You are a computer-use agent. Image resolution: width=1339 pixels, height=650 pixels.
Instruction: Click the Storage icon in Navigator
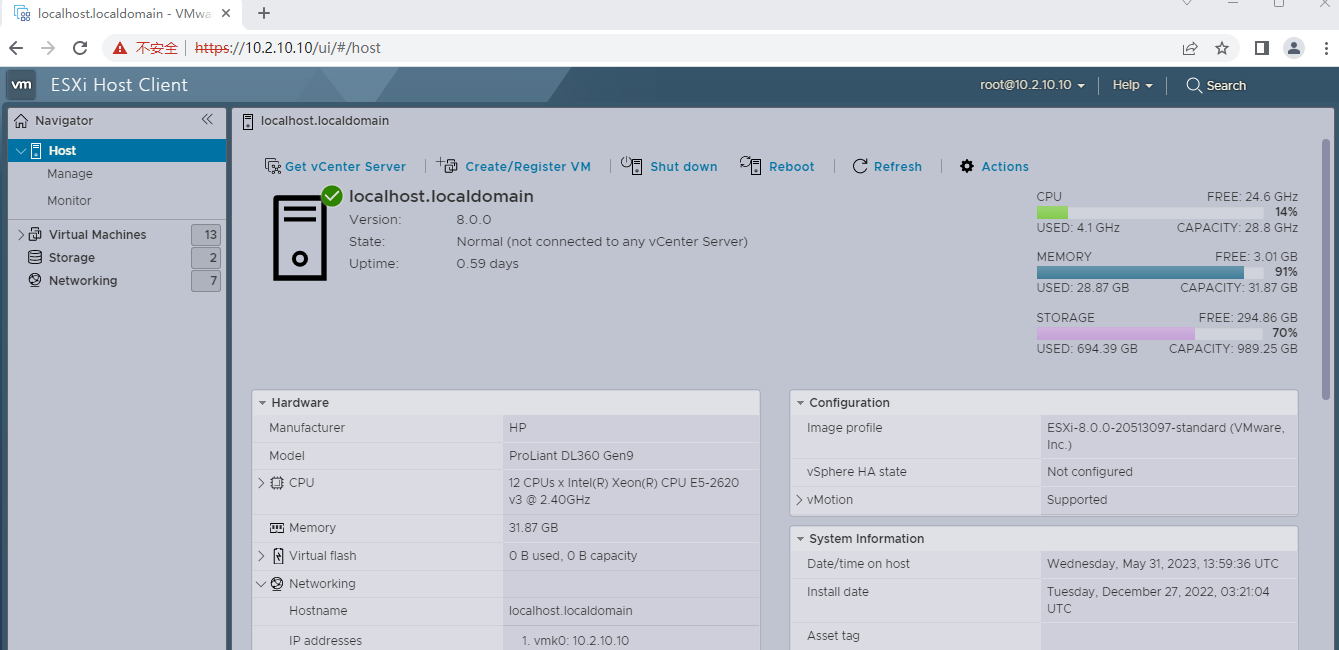click(x=35, y=258)
